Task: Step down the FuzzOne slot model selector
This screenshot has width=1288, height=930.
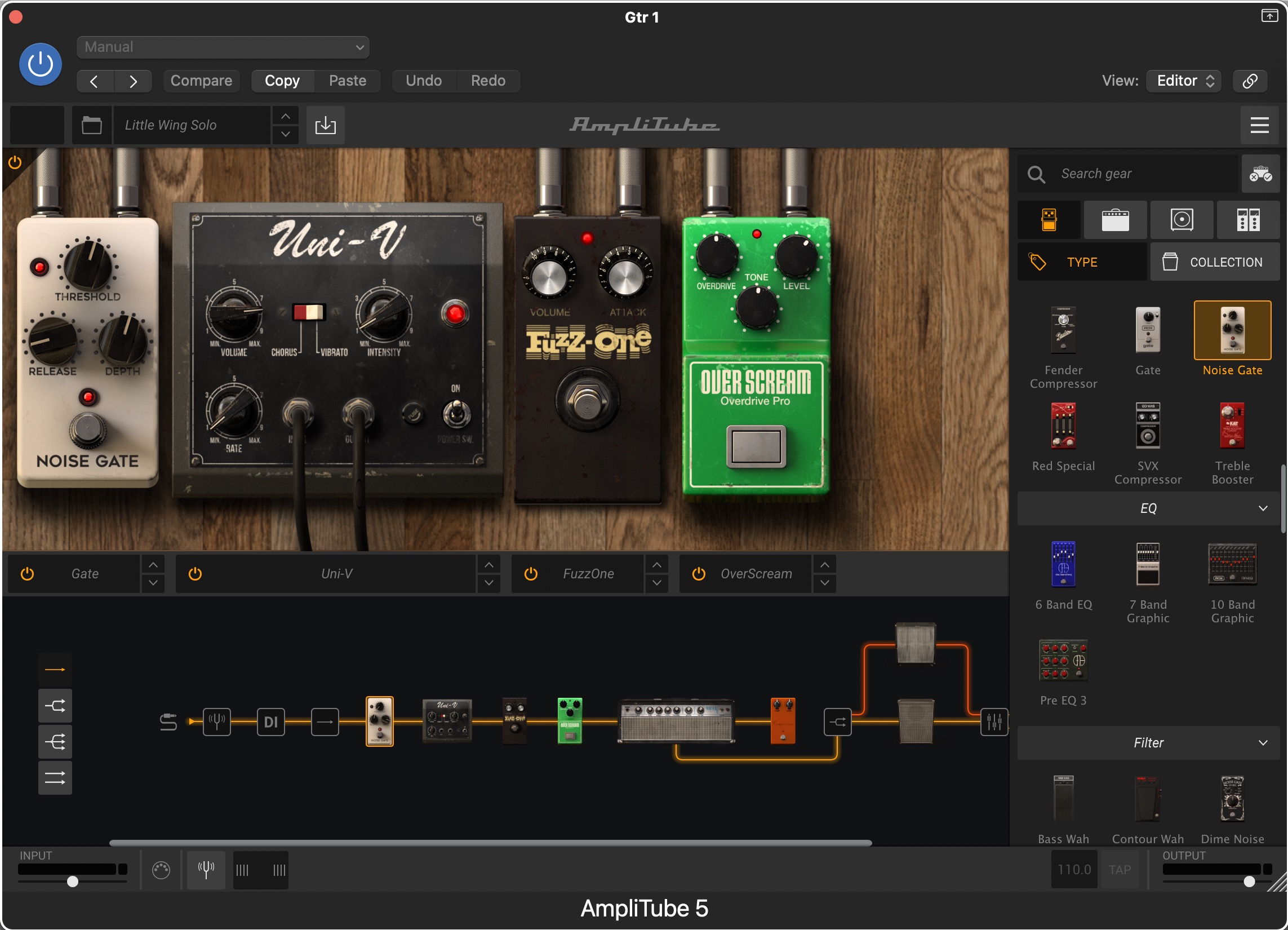Action: coord(656,583)
